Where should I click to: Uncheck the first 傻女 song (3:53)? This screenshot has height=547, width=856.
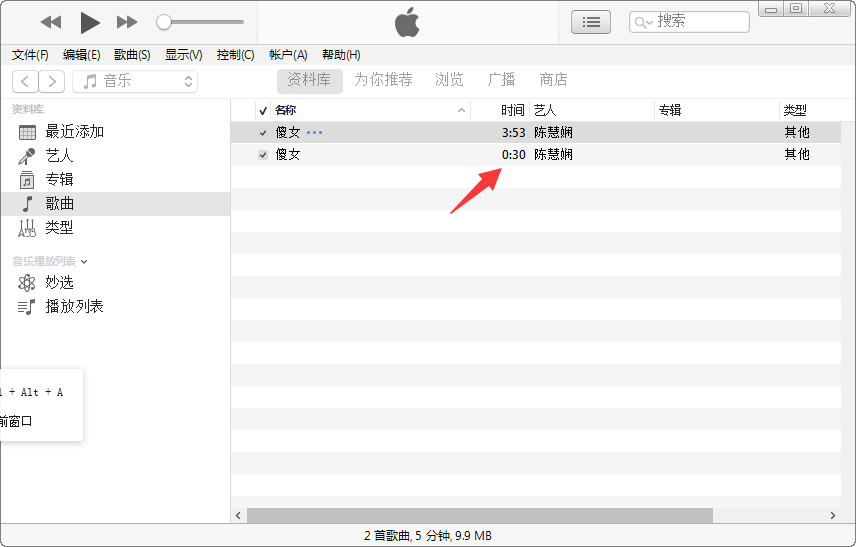point(263,133)
